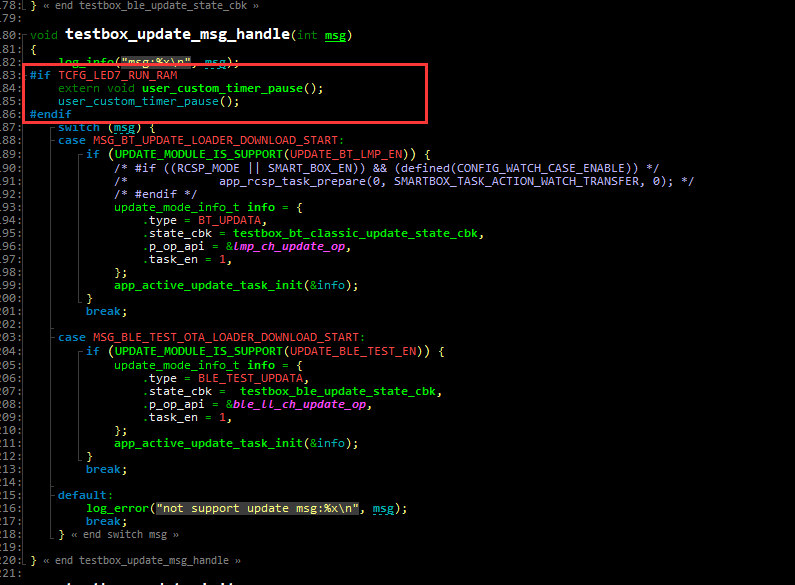Click user_custom_timer_pause on the extern line

(222, 88)
